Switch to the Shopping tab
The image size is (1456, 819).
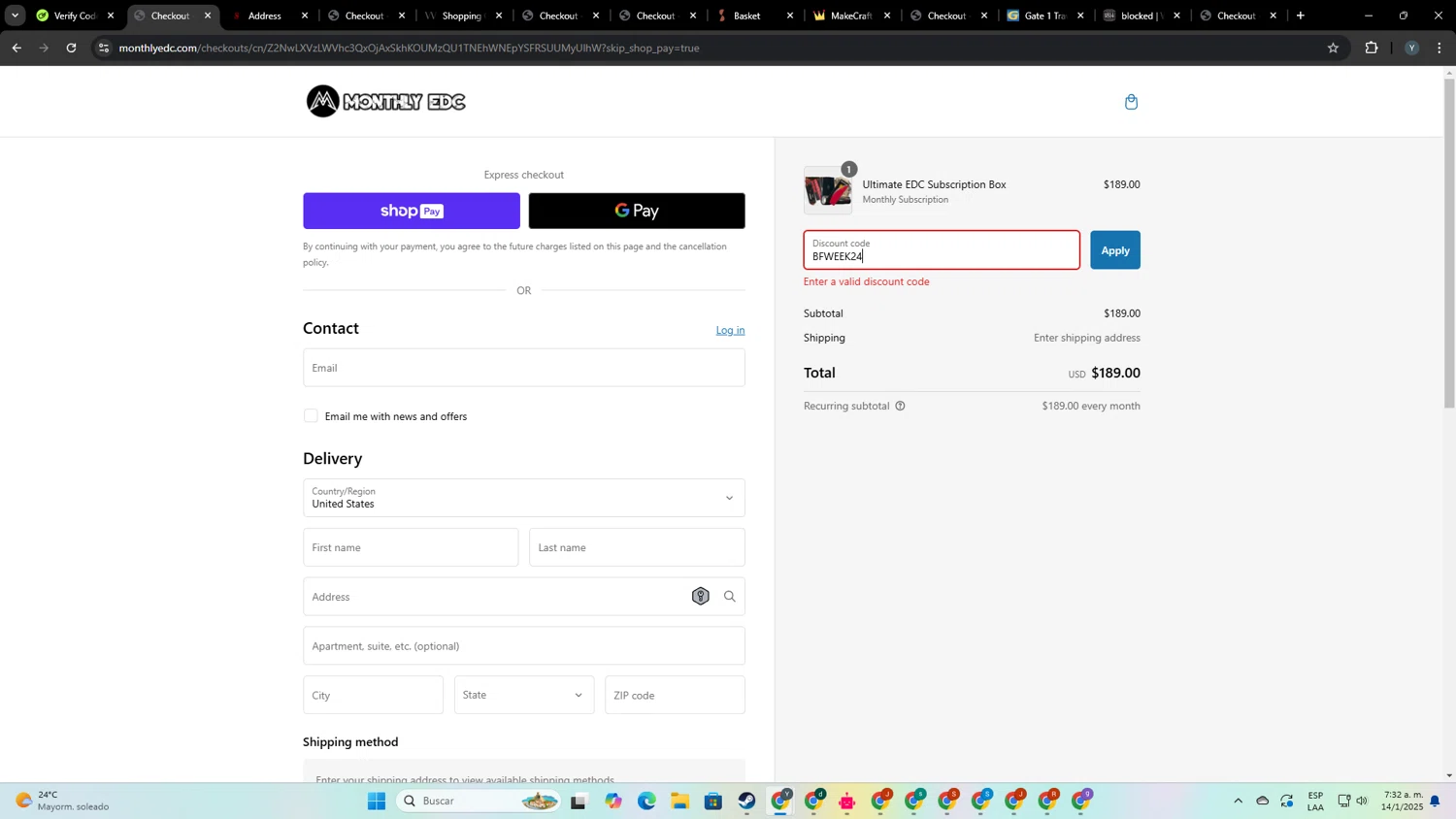point(461,16)
